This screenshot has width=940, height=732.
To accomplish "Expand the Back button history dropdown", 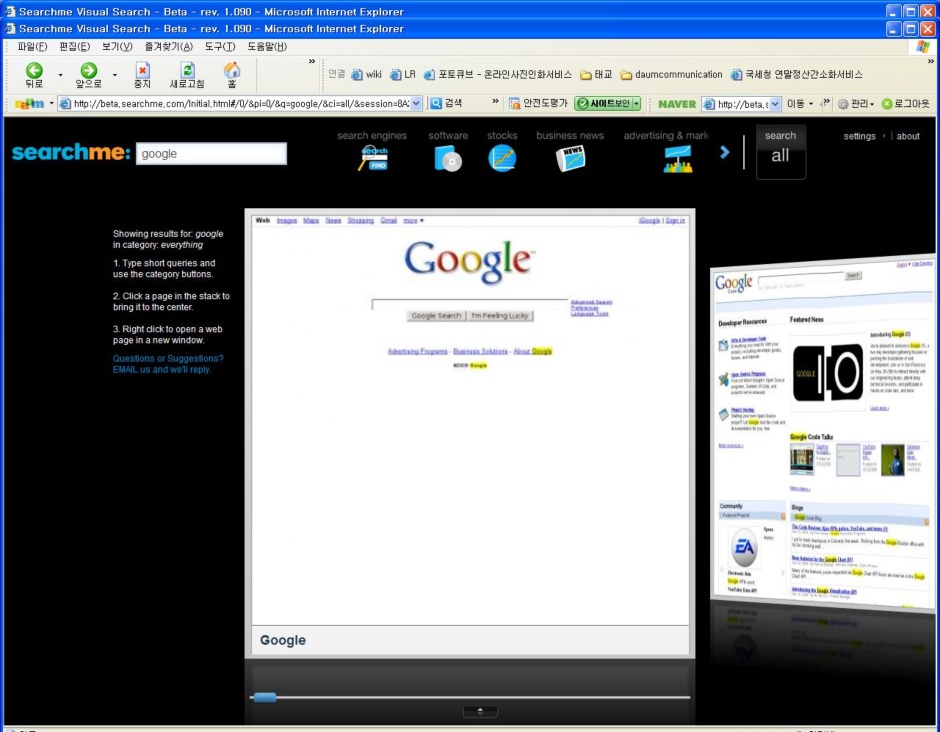I will coord(60,75).
